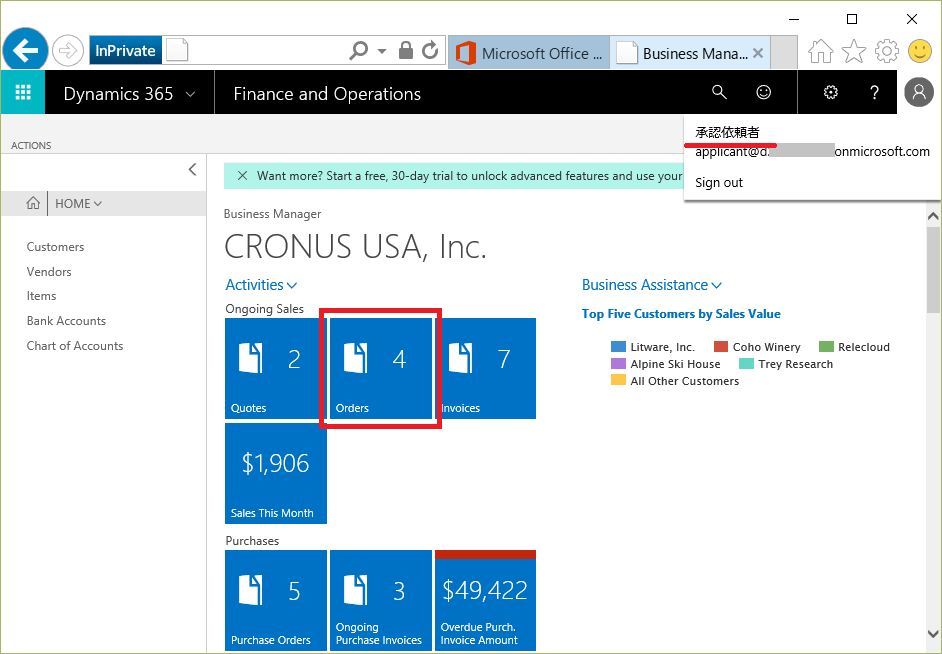Open the Sales This Month tile

276,473
